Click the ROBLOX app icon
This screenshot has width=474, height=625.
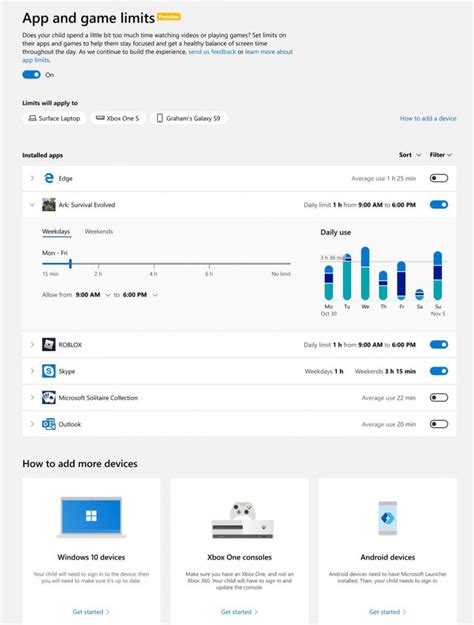(x=49, y=344)
